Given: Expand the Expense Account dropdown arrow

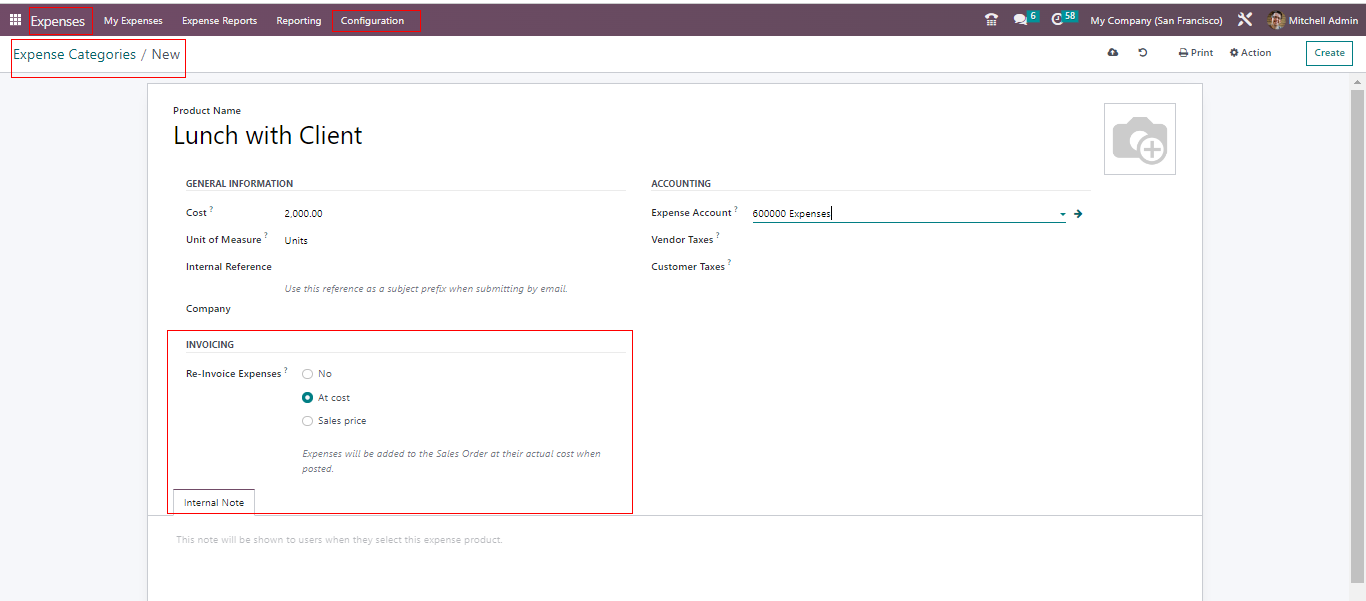Looking at the screenshot, I should 1062,214.
